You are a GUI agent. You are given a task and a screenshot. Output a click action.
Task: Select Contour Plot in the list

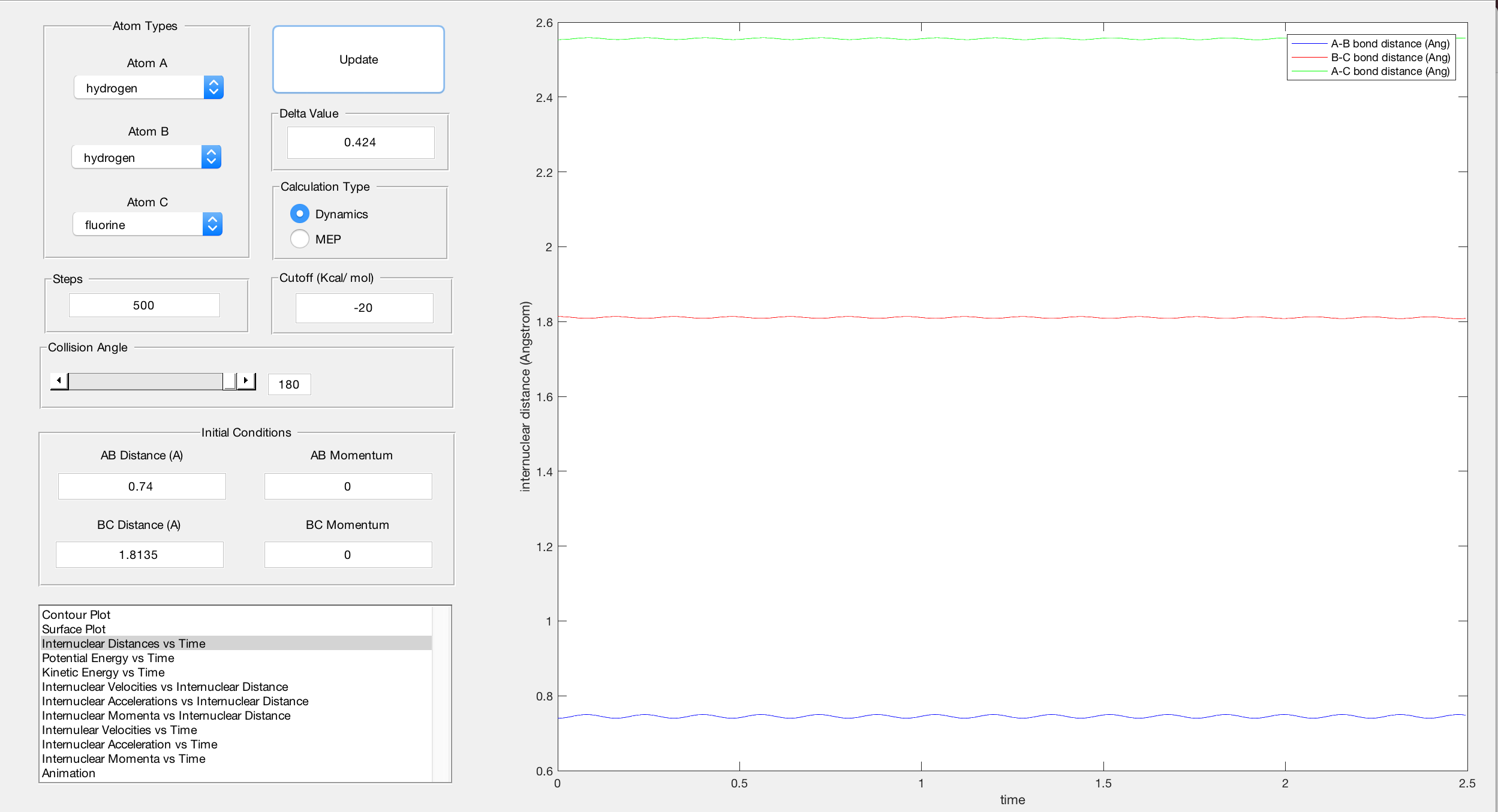click(x=76, y=615)
